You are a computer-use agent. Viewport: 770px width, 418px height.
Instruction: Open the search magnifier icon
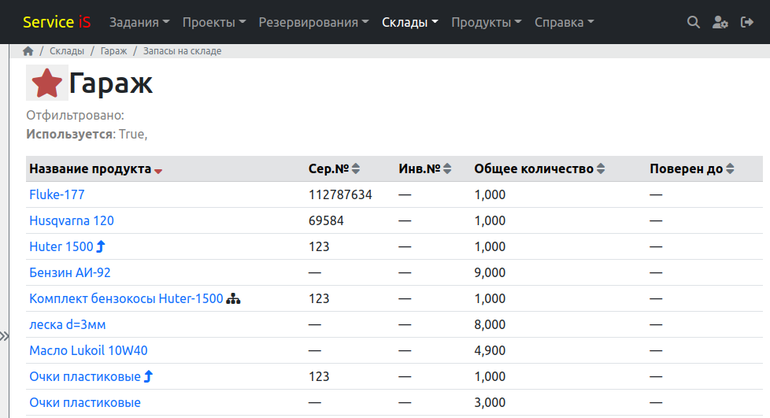click(693, 22)
